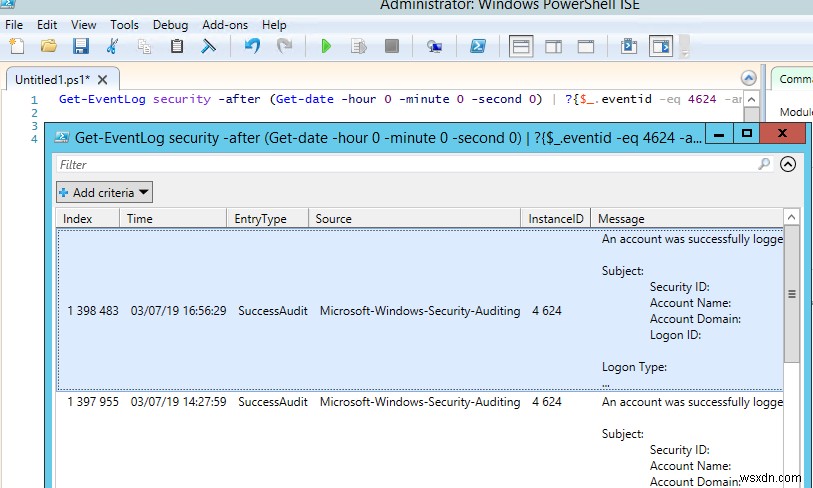
Task: Open the Add-ons menu
Action: click(x=225, y=25)
